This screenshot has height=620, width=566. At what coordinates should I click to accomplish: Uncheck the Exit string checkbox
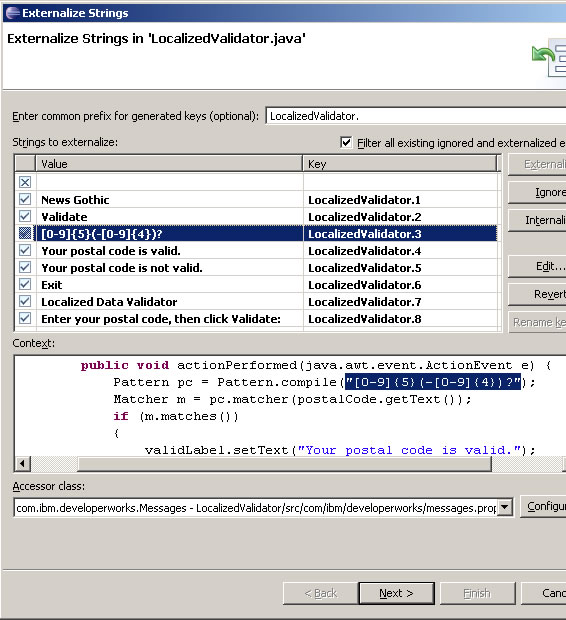pos(25,284)
